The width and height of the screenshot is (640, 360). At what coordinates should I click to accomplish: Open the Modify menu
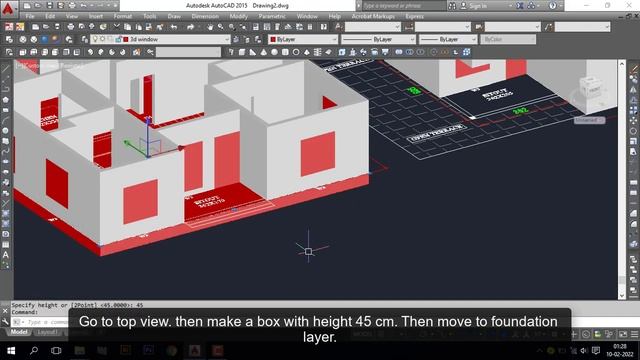click(x=238, y=16)
